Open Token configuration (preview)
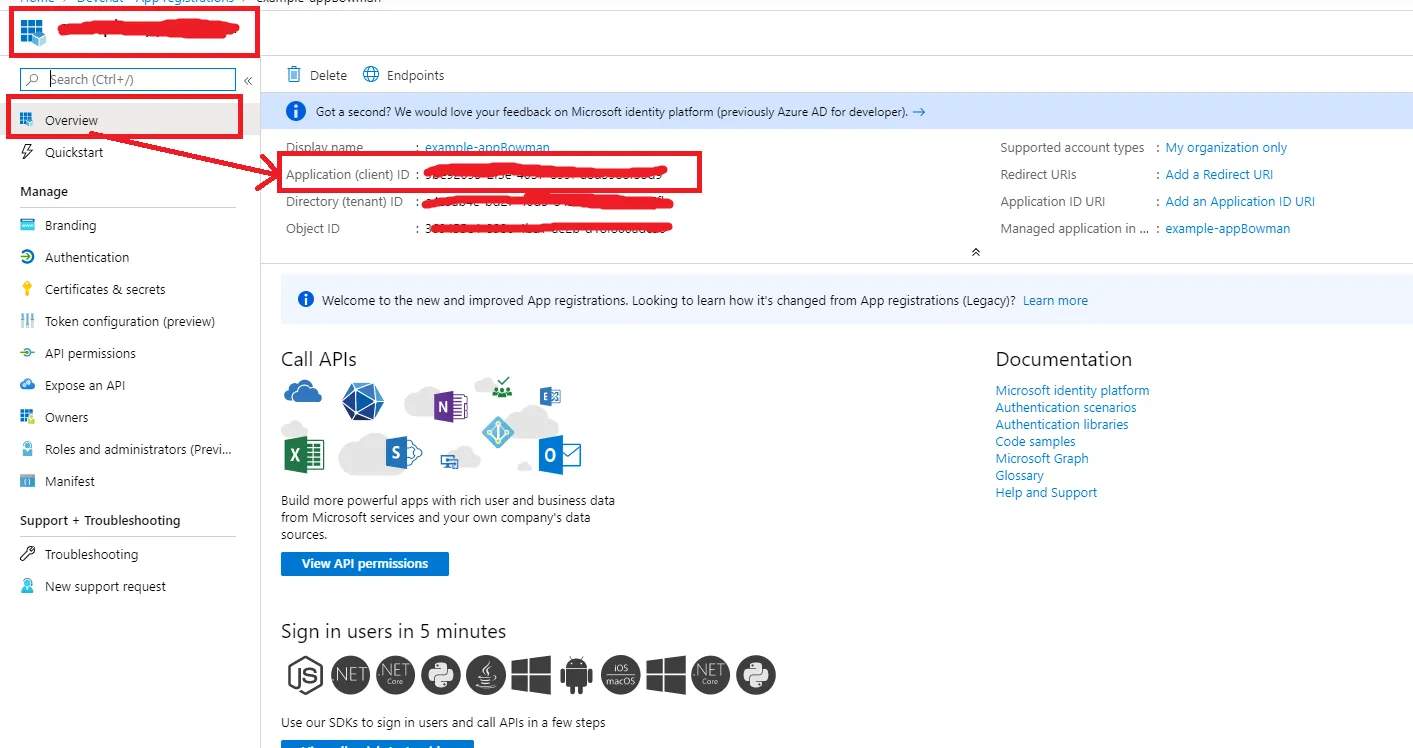This screenshot has height=748, width=1413. pos(130,321)
